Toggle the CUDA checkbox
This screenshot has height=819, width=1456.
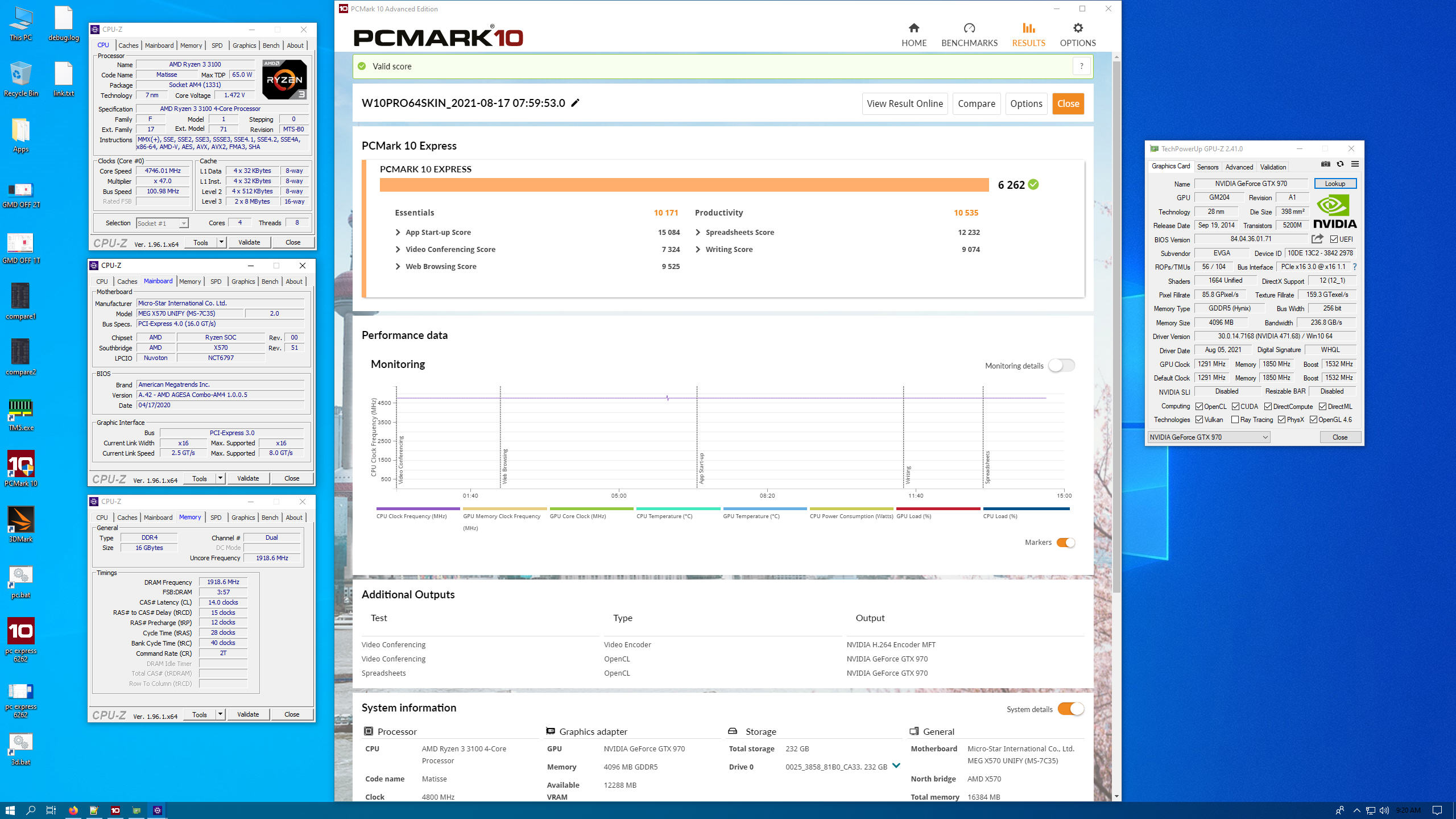1235,407
